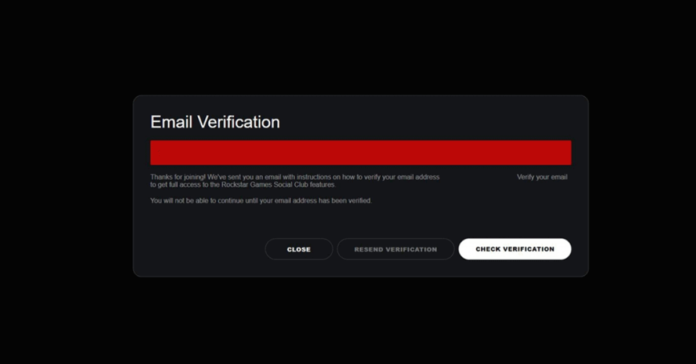696x364 pixels.
Task: Click left edge of the red banner
Action: pos(153,153)
